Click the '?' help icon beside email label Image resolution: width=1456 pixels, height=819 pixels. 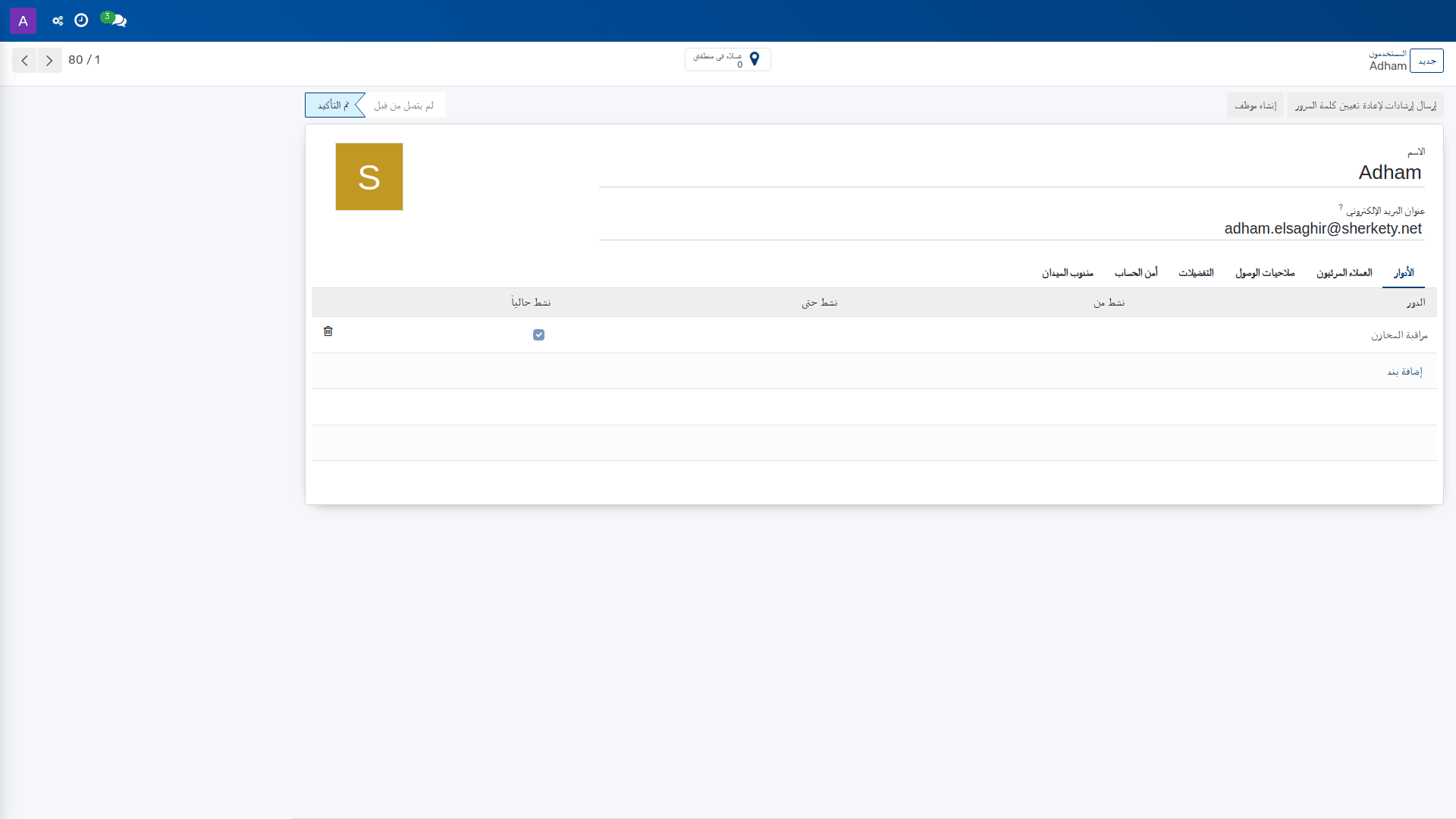(1341, 207)
